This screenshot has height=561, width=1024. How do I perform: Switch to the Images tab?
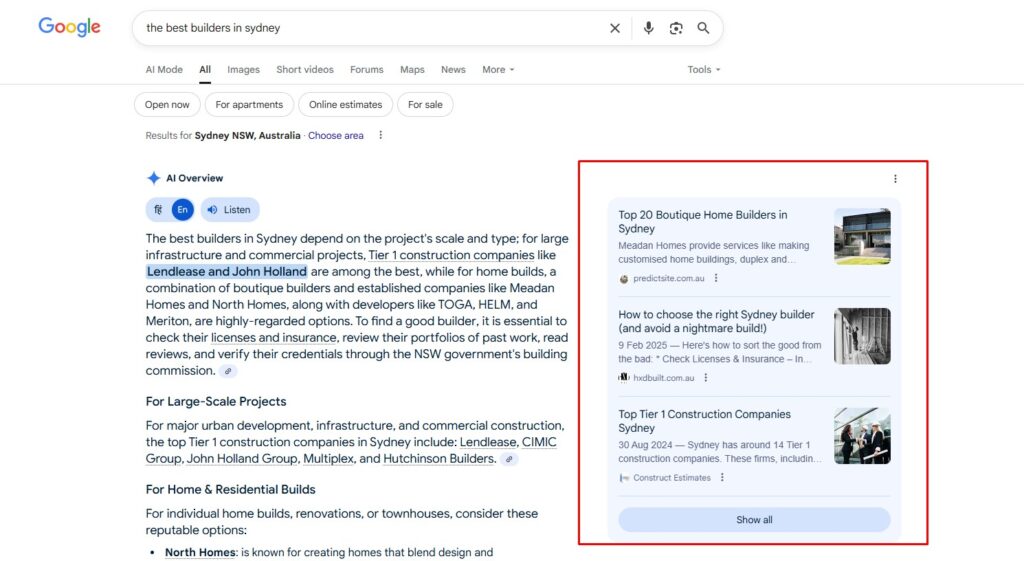[243, 70]
